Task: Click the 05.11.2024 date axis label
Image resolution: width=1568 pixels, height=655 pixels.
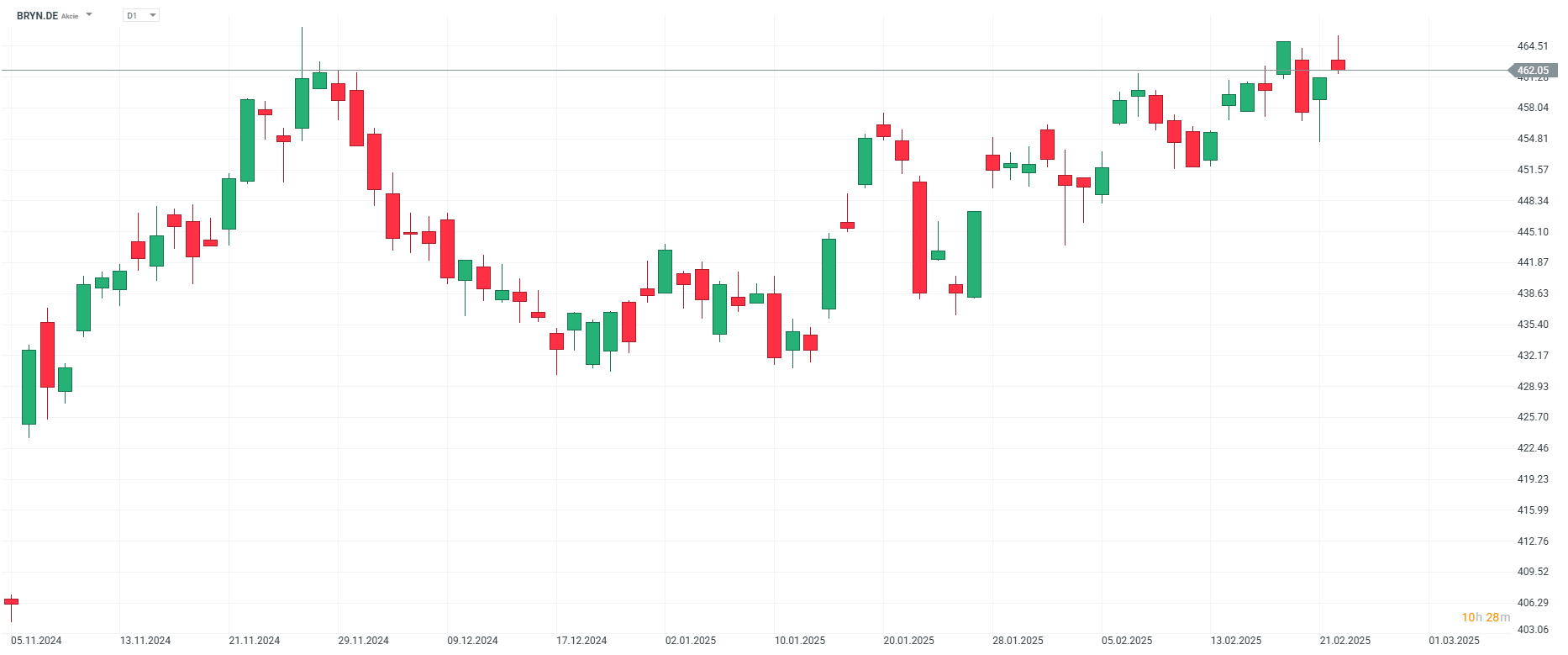Action: pos(36,641)
